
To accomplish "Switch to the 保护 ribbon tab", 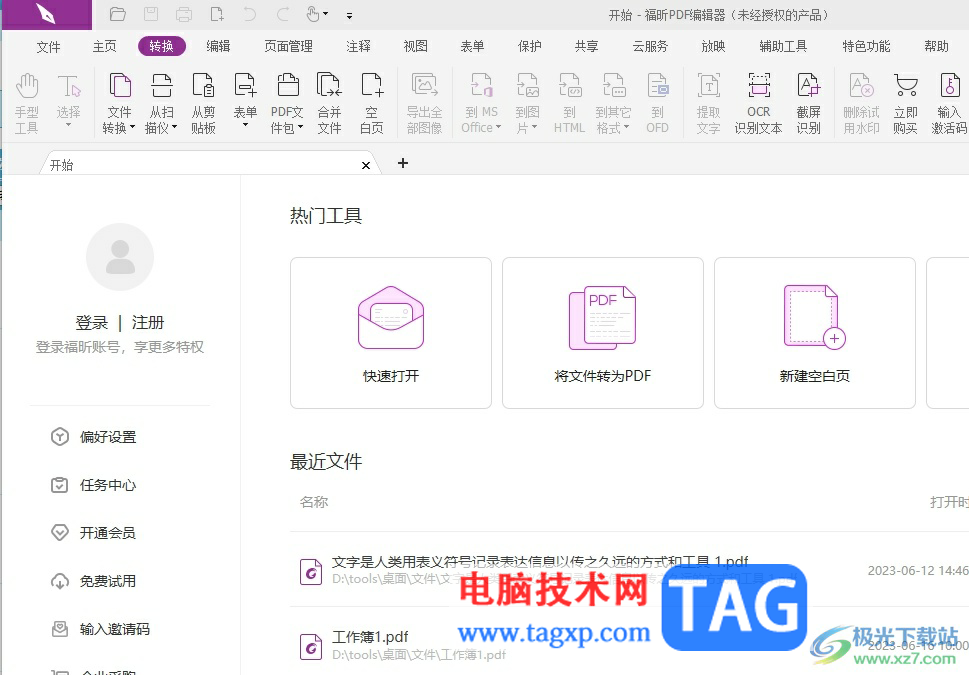I will point(530,46).
